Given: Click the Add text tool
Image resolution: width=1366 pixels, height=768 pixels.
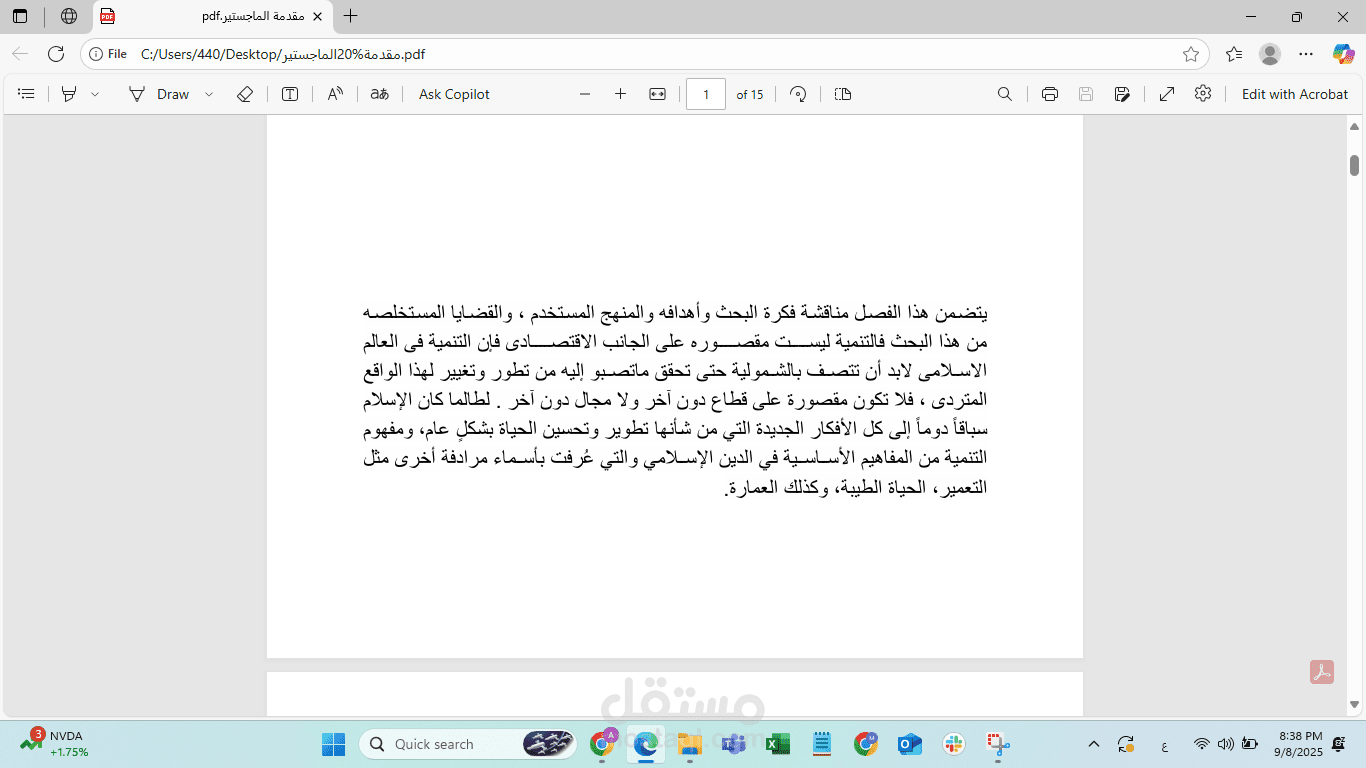Looking at the screenshot, I should coord(290,94).
